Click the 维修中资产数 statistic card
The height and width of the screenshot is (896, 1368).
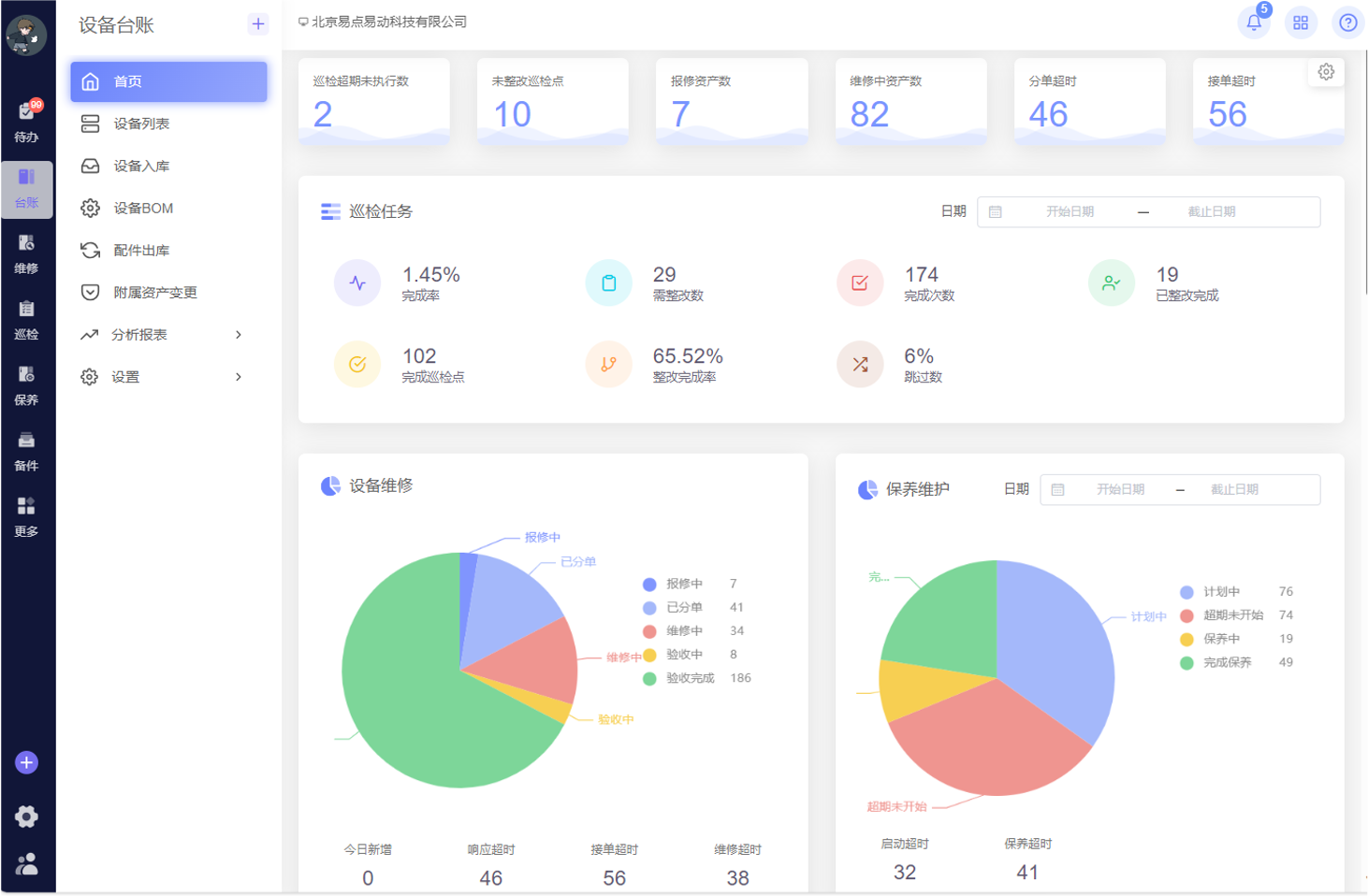pos(910,101)
